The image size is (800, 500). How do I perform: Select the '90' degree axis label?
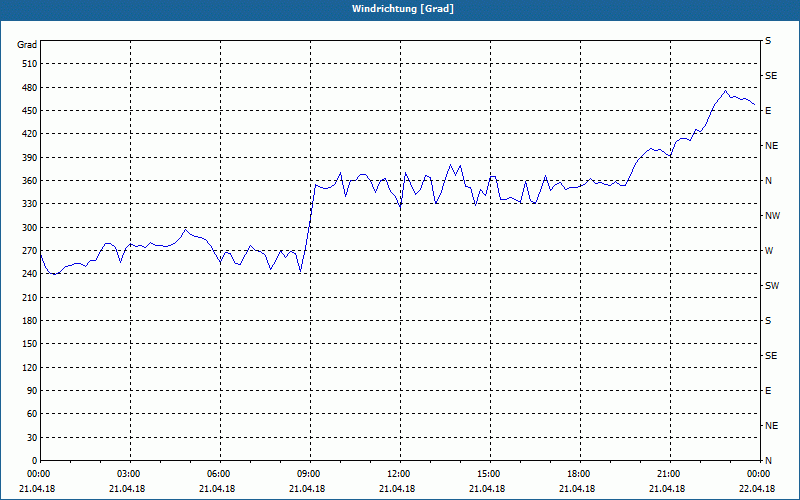(x=32, y=391)
